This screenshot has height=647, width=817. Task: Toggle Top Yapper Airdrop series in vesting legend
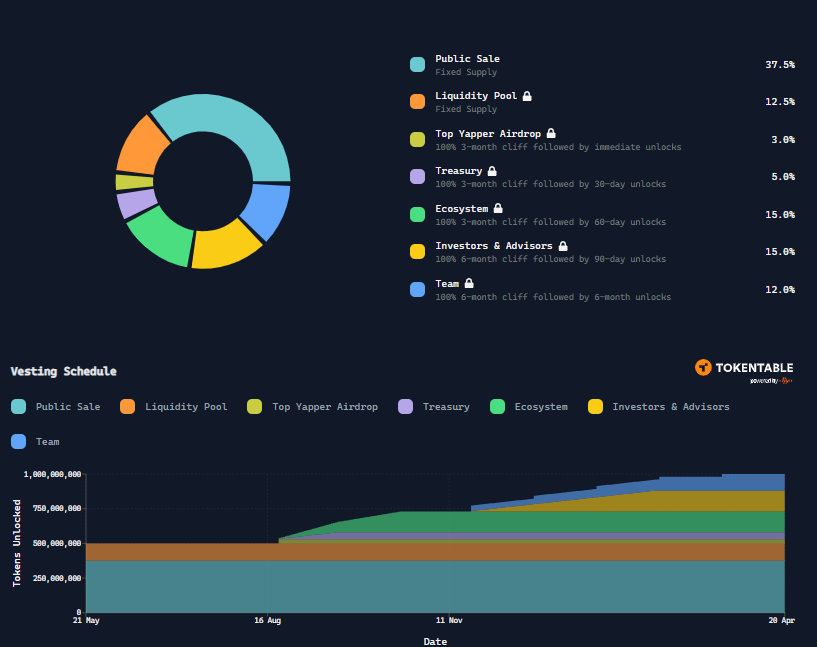313,407
